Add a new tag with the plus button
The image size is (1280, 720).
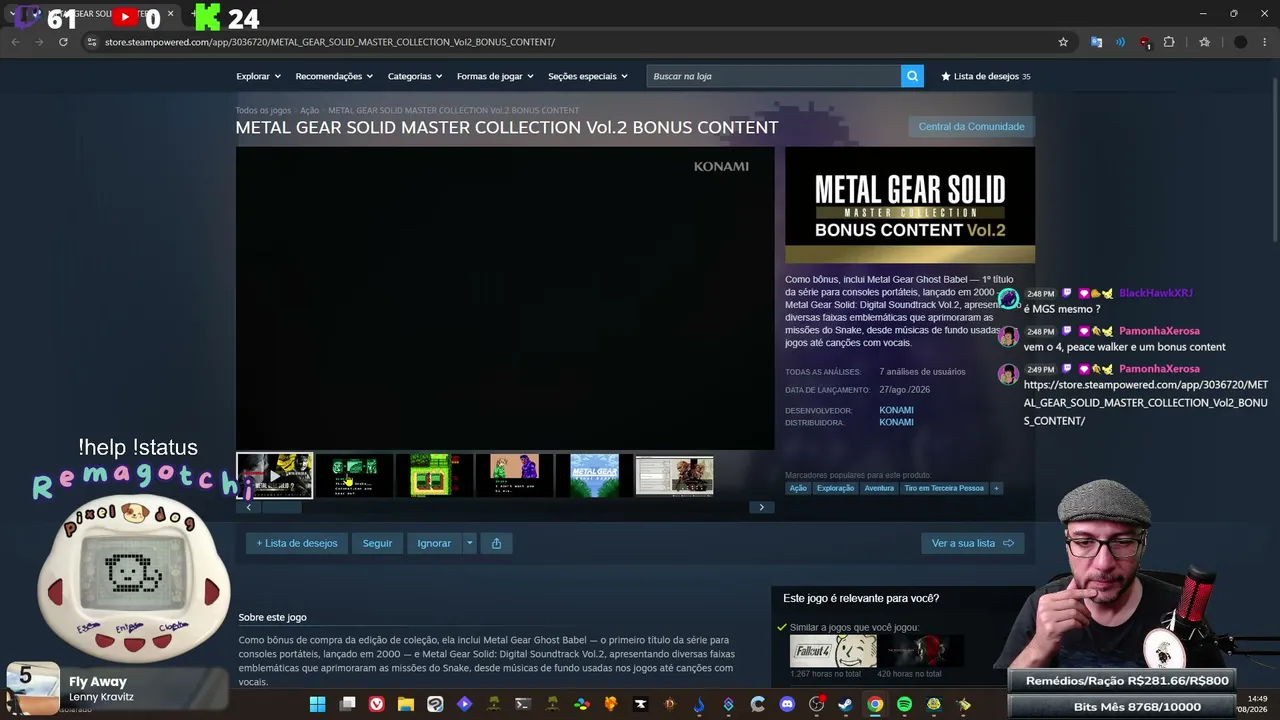click(x=996, y=488)
